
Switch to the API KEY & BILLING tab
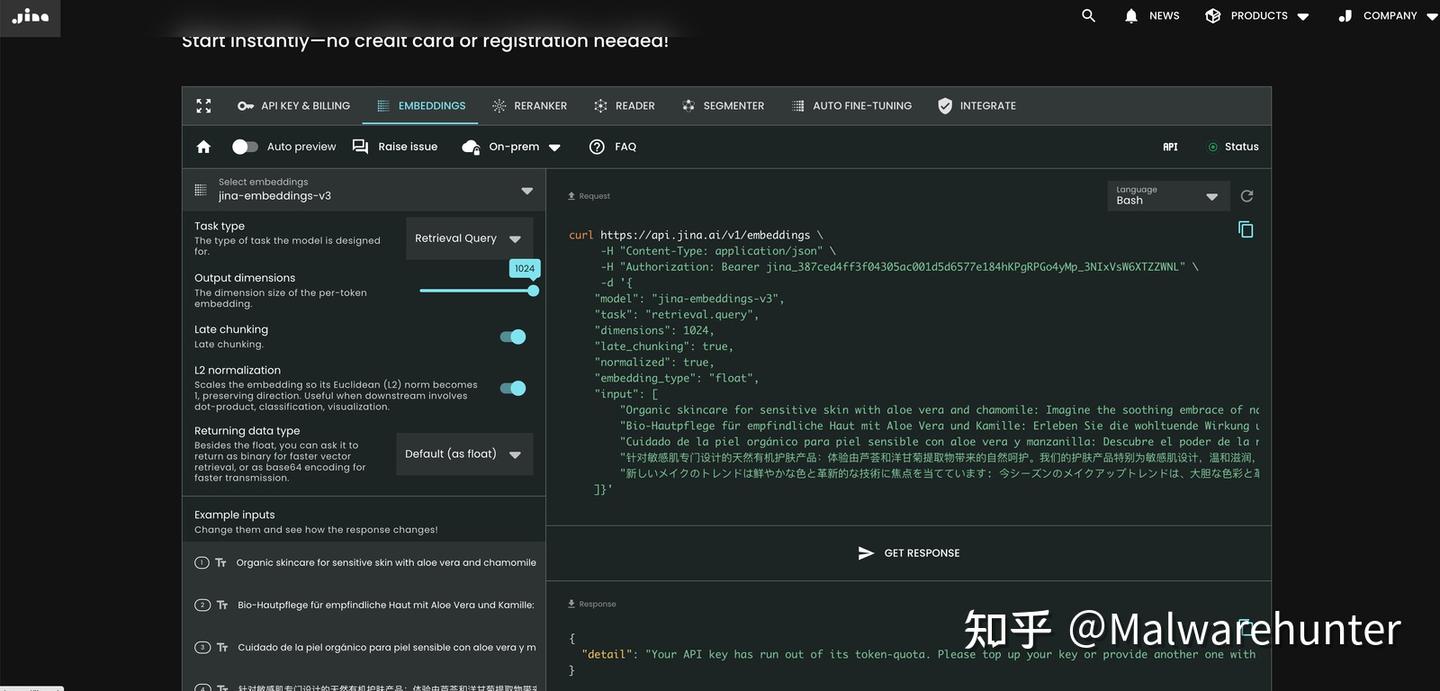(294, 106)
